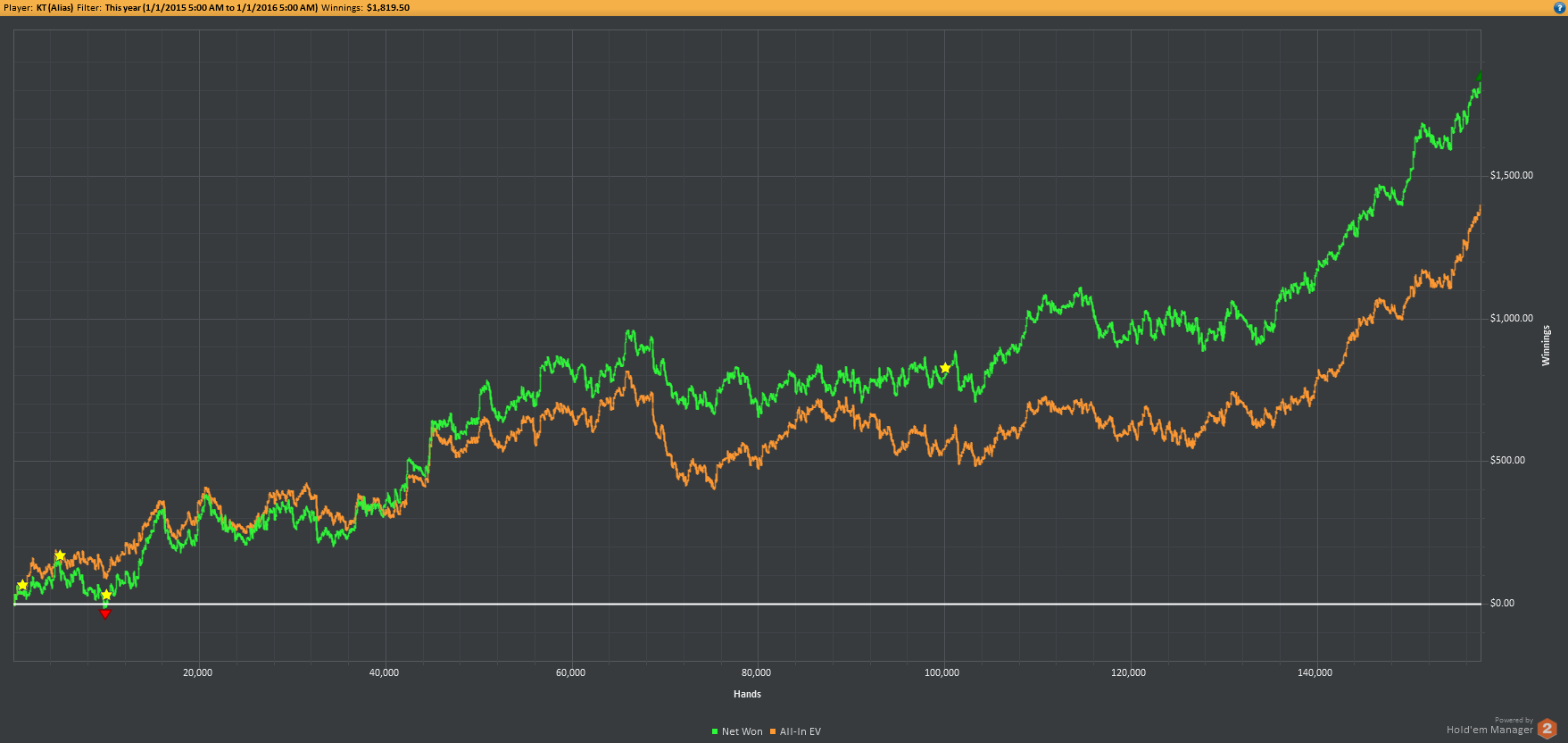The image size is (1568, 743).
Task: Click the winnings total $1,819.50
Action: 388,8
